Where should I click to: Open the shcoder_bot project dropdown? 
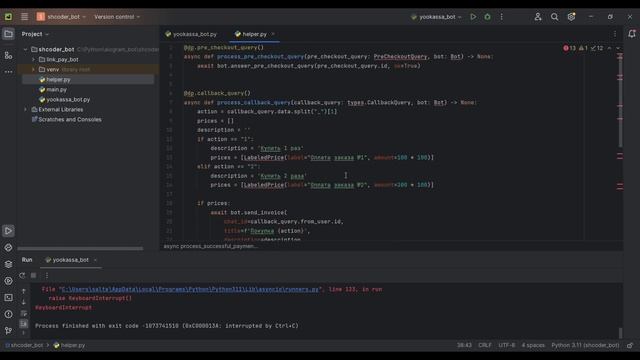pyautogui.click(x=62, y=17)
